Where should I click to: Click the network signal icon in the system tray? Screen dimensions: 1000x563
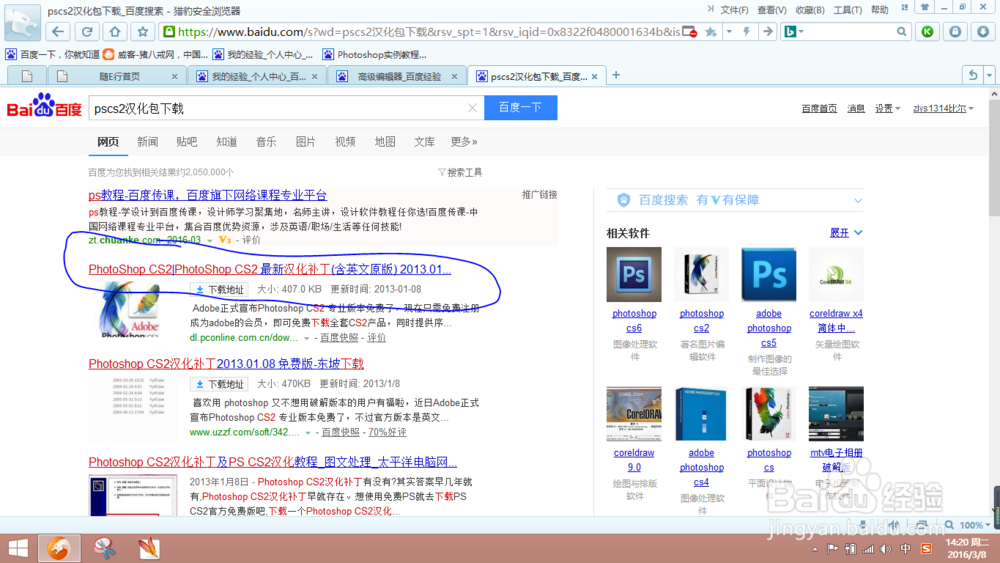tap(868, 549)
